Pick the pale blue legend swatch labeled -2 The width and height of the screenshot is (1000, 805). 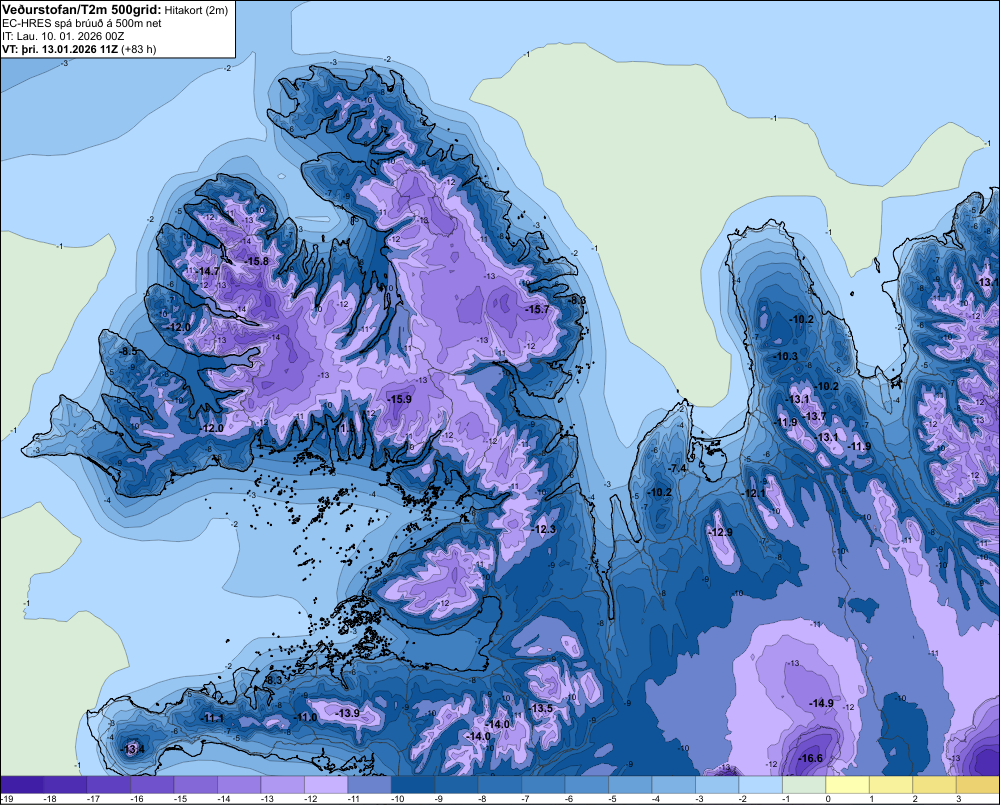760,785
